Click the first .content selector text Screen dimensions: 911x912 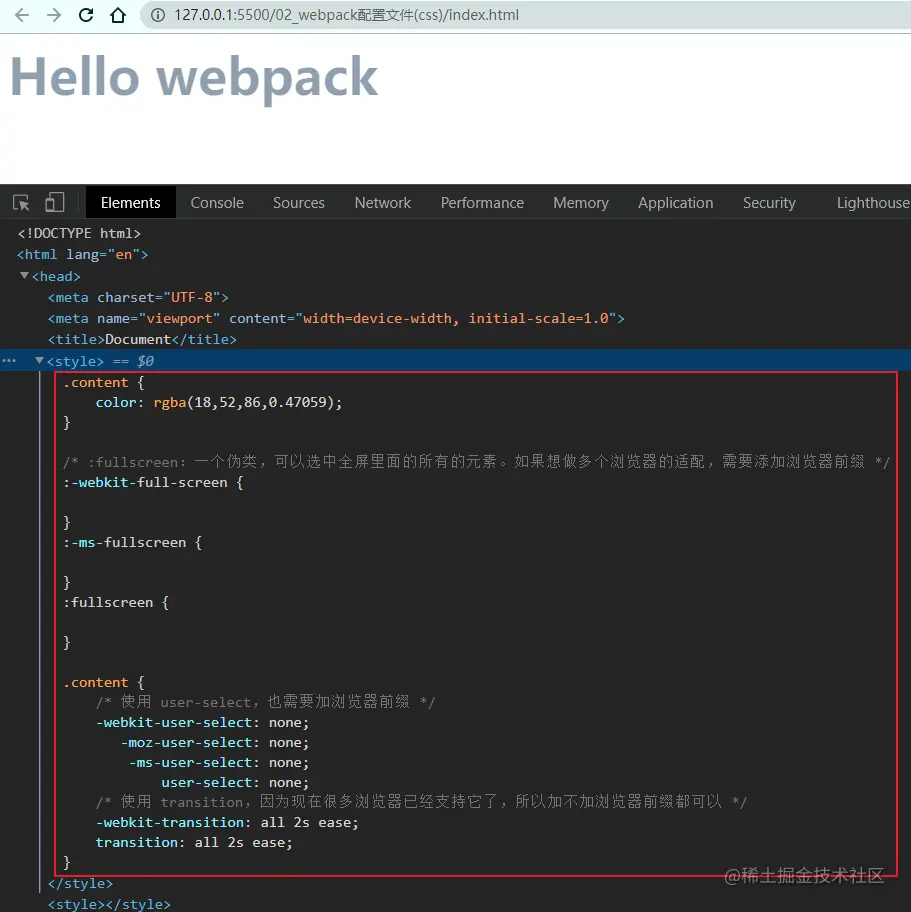click(x=95, y=383)
